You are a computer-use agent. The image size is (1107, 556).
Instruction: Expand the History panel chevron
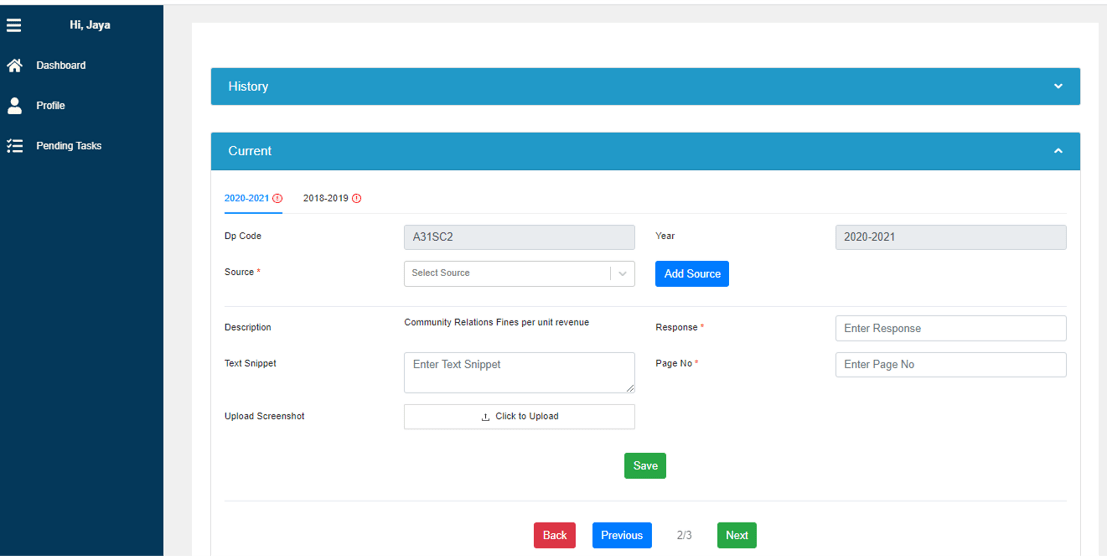click(1058, 86)
